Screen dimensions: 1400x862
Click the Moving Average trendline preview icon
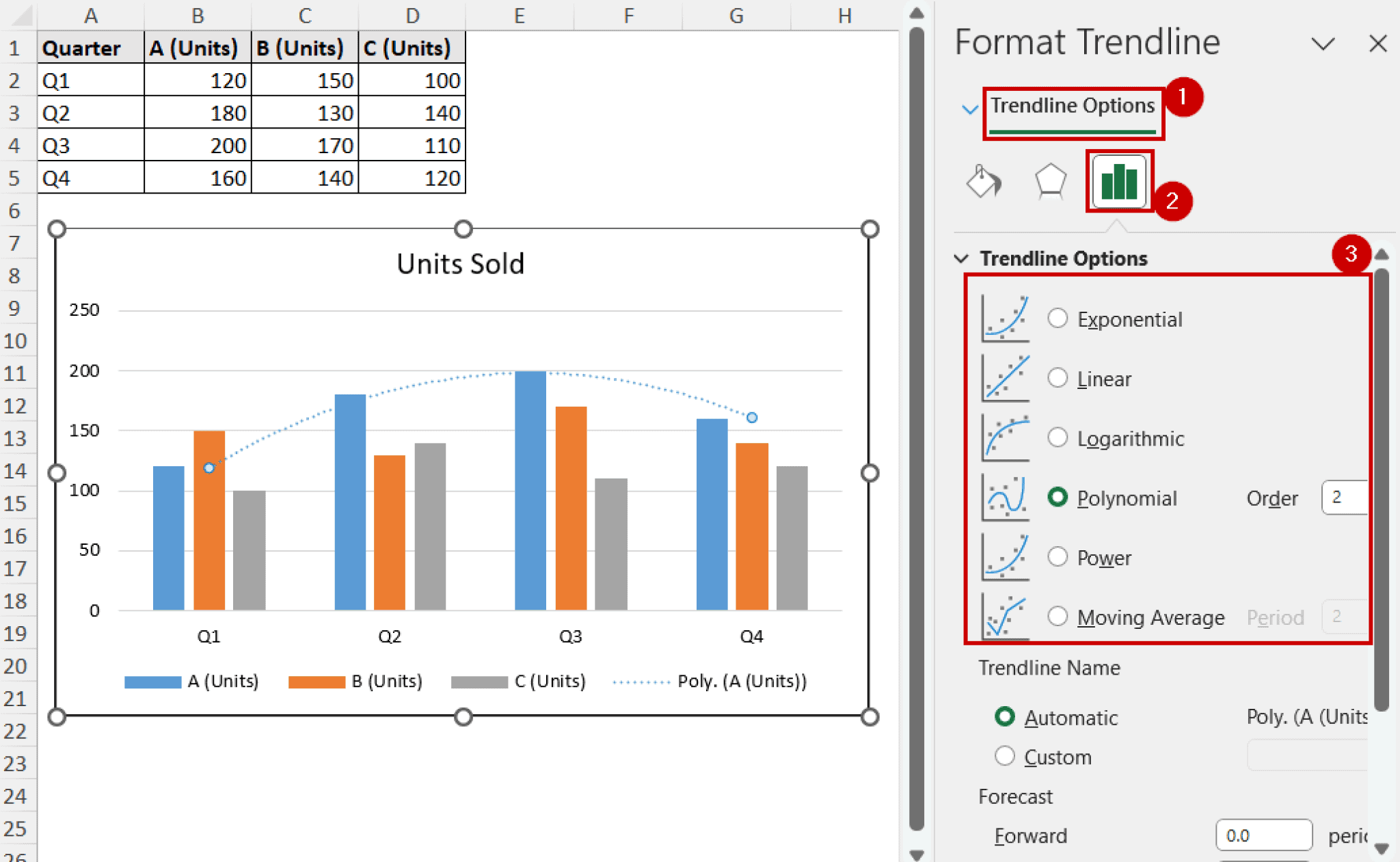(1006, 616)
